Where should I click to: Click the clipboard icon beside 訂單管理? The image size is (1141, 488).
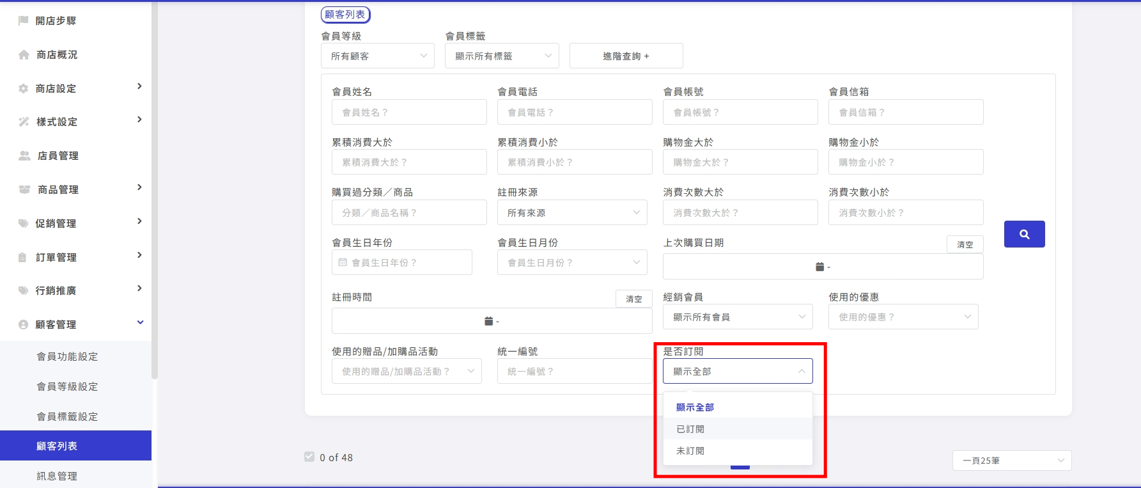[23, 257]
